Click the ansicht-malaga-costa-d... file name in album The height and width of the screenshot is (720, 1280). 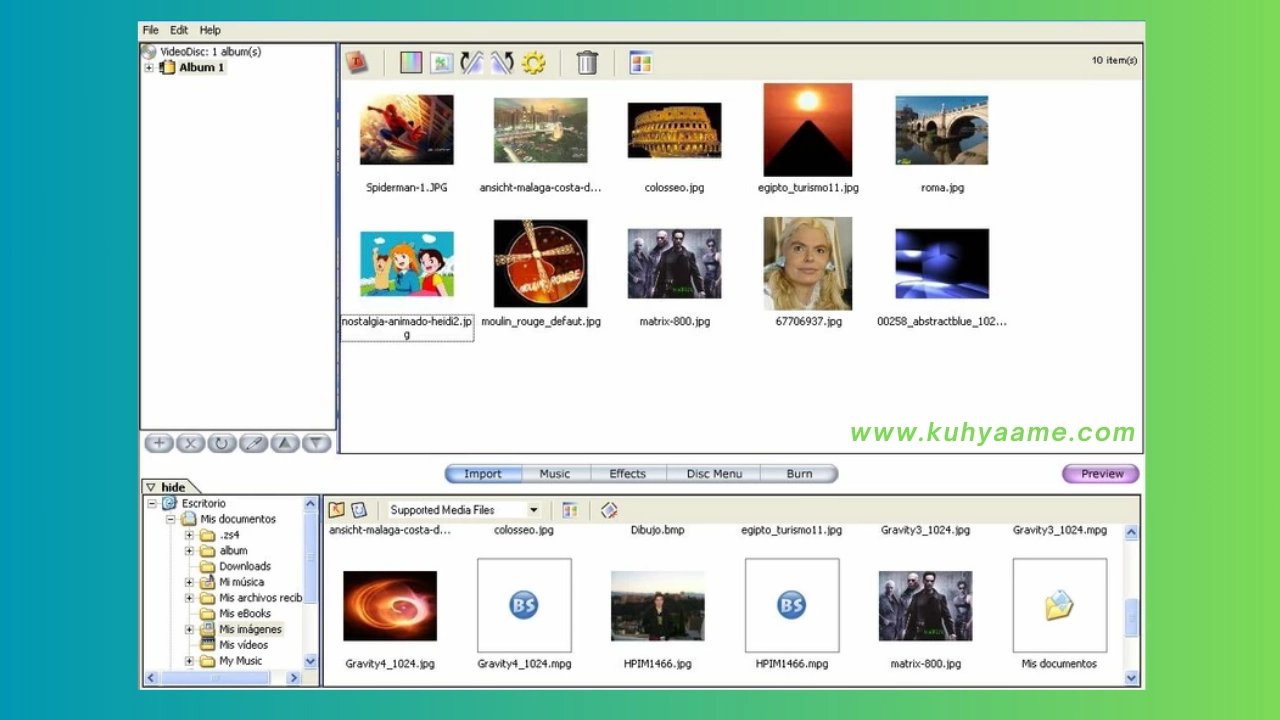[541, 187]
